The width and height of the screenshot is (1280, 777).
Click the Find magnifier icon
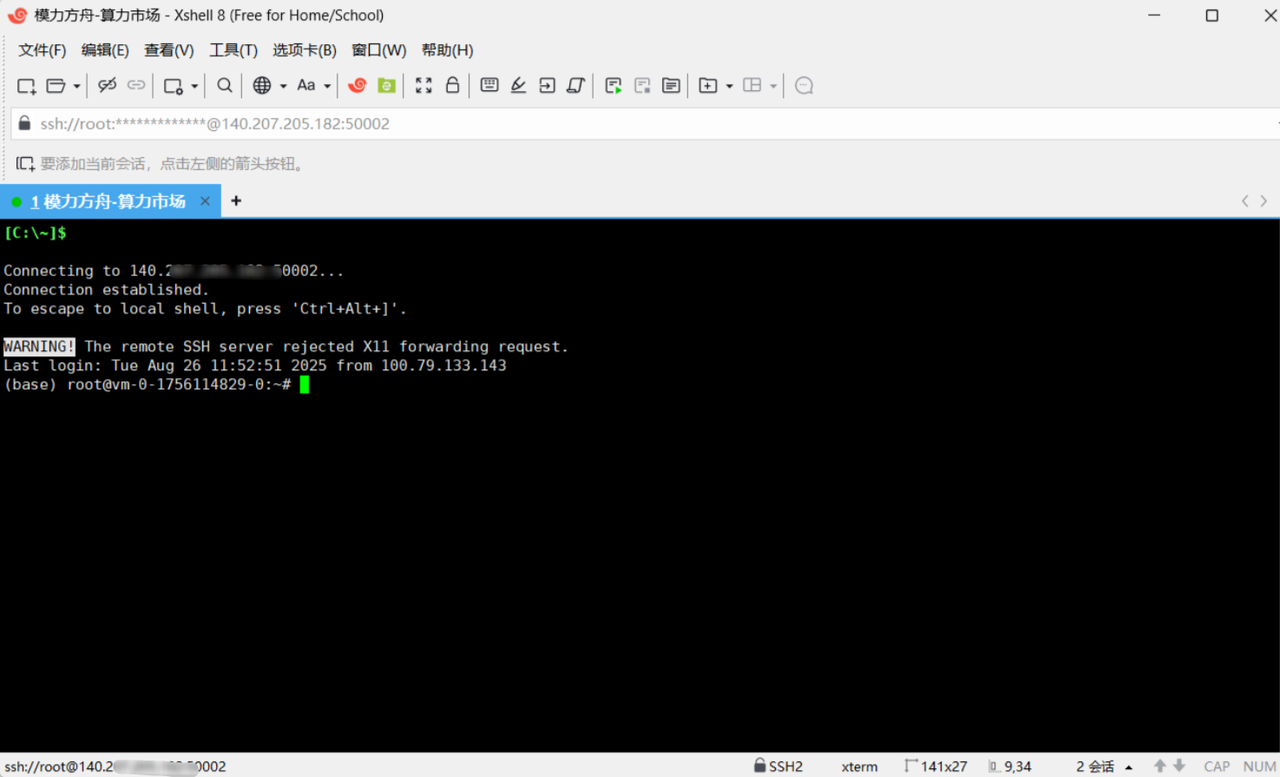pos(225,86)
